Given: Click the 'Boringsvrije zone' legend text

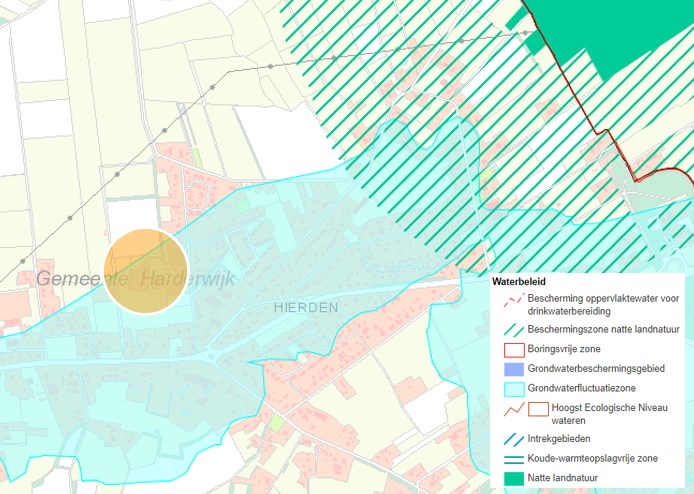Looking at the screenshot, I should [564, 349].
